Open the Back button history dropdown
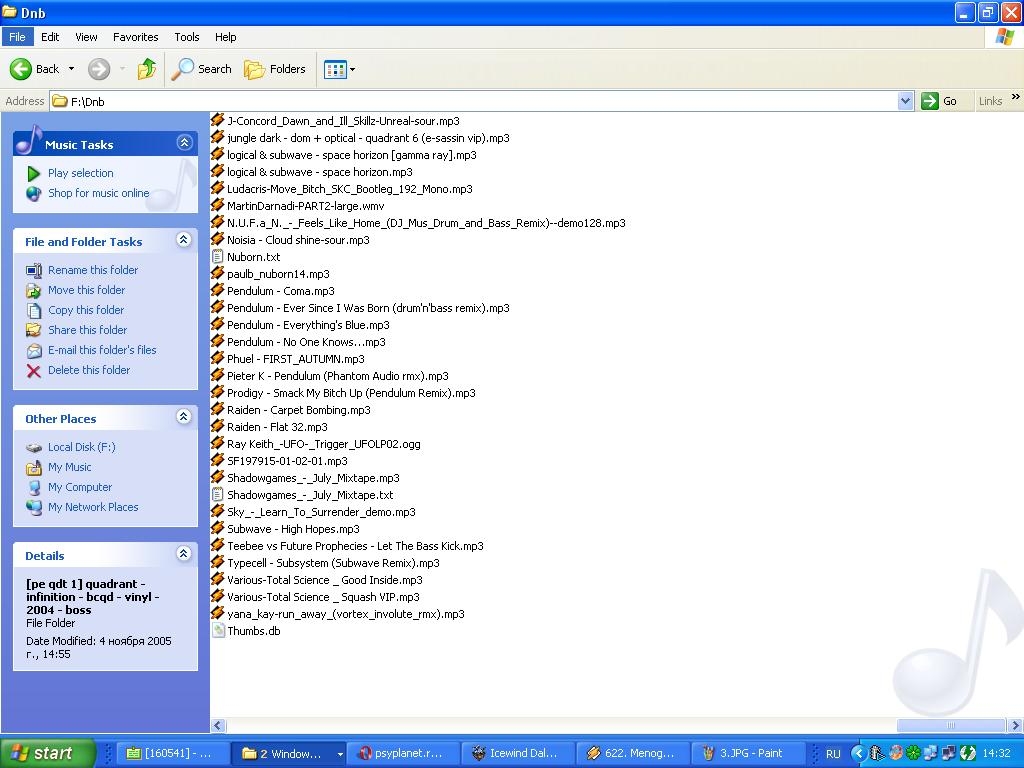Screen dimensions: 1024x768 pyautogui.click(x=71, y=69)
